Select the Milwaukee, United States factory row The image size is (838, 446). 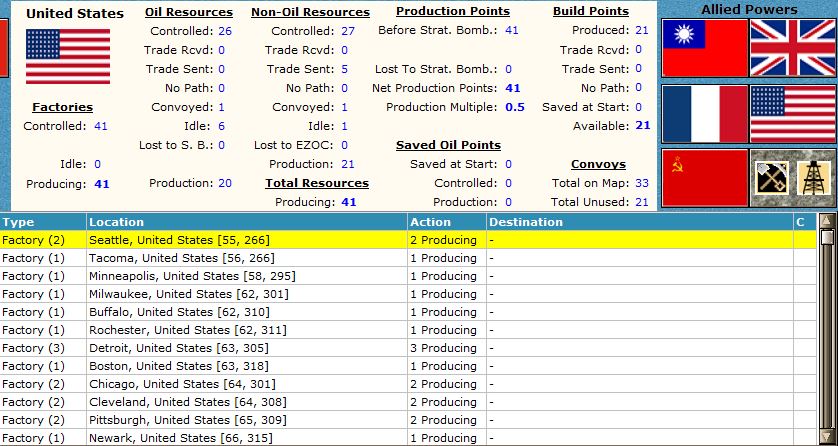click(408, 294)
